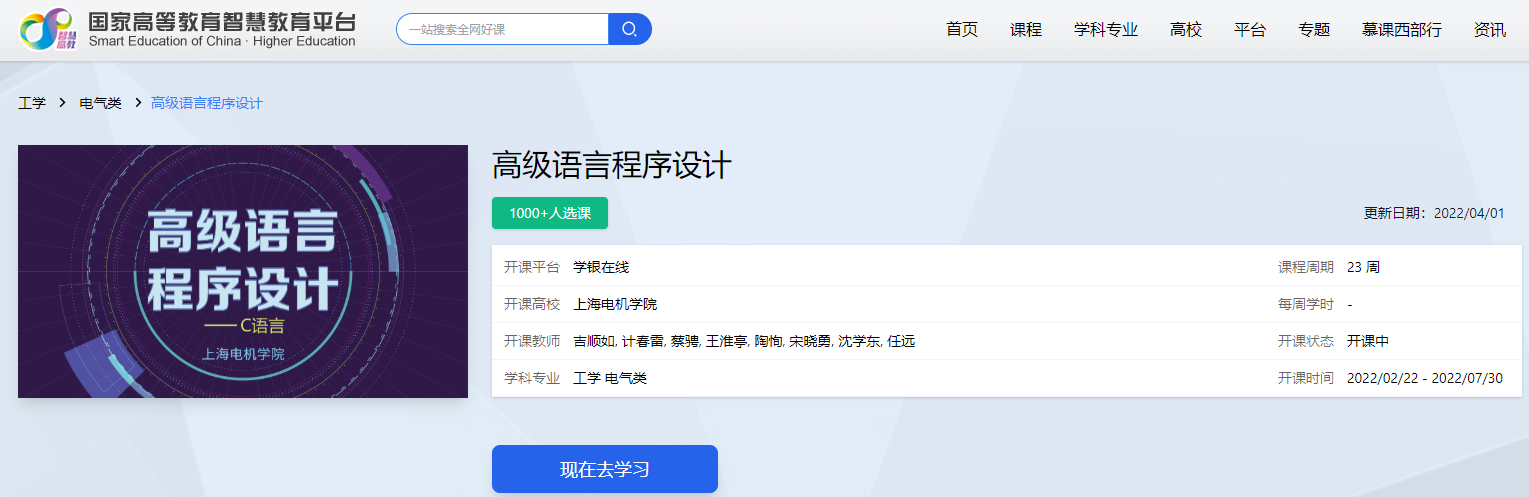Click the course title heading 高级语言程序设计
Viewport: 1529px width, 497px height.
click(x=612, y=166)
